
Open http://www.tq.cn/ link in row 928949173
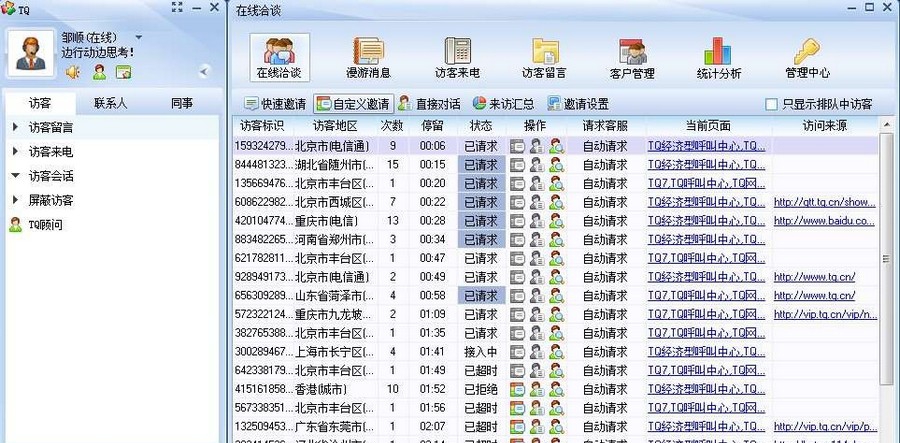click(x=814, y=277)
